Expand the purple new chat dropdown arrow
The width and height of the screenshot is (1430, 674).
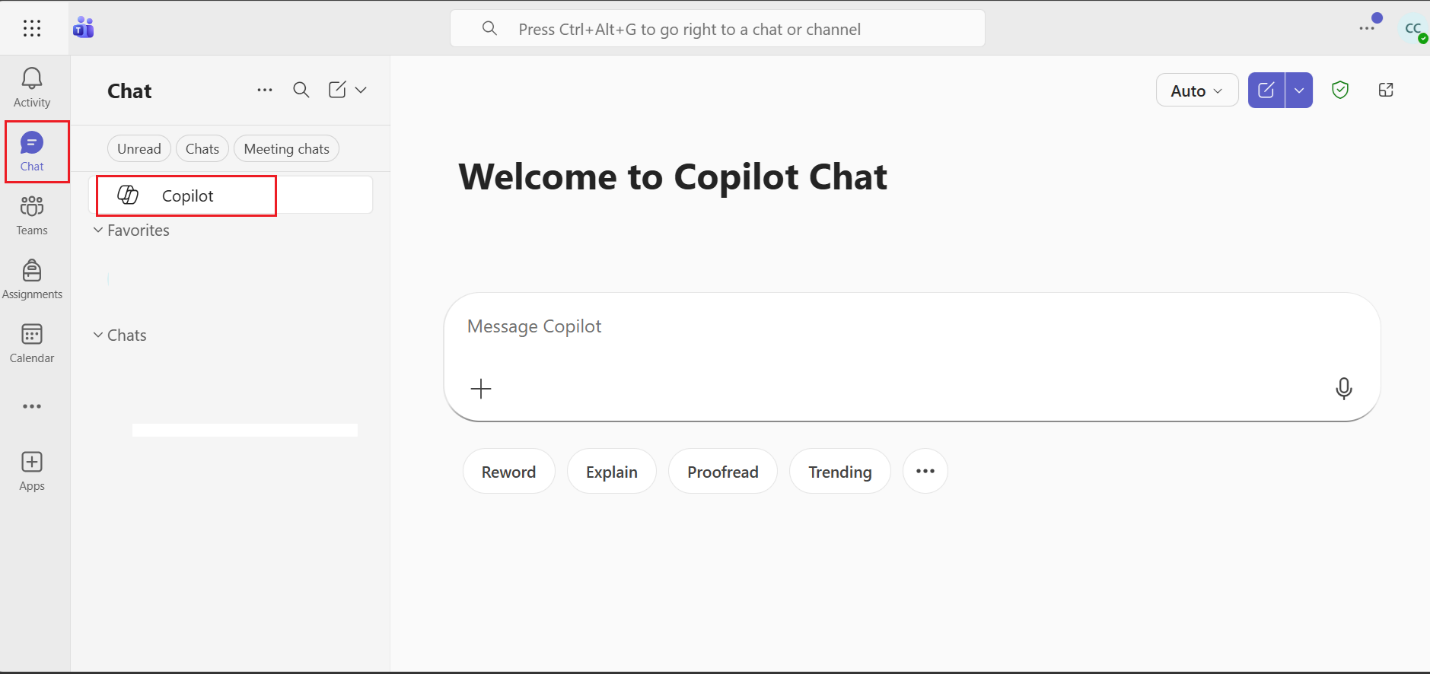coord(1299,90)
